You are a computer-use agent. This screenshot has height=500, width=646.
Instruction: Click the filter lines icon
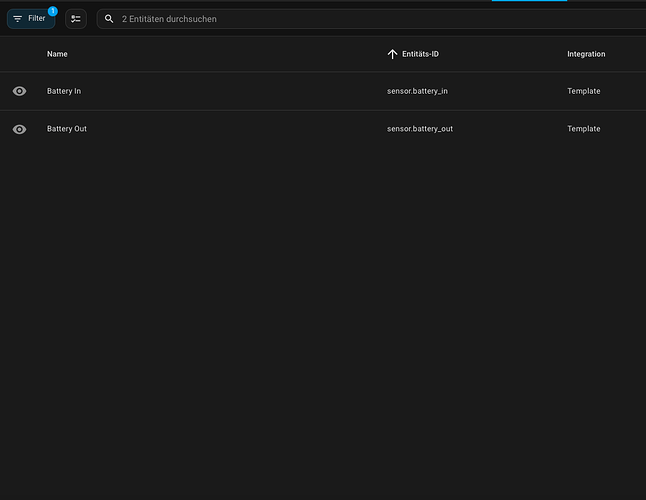(17, 19)
